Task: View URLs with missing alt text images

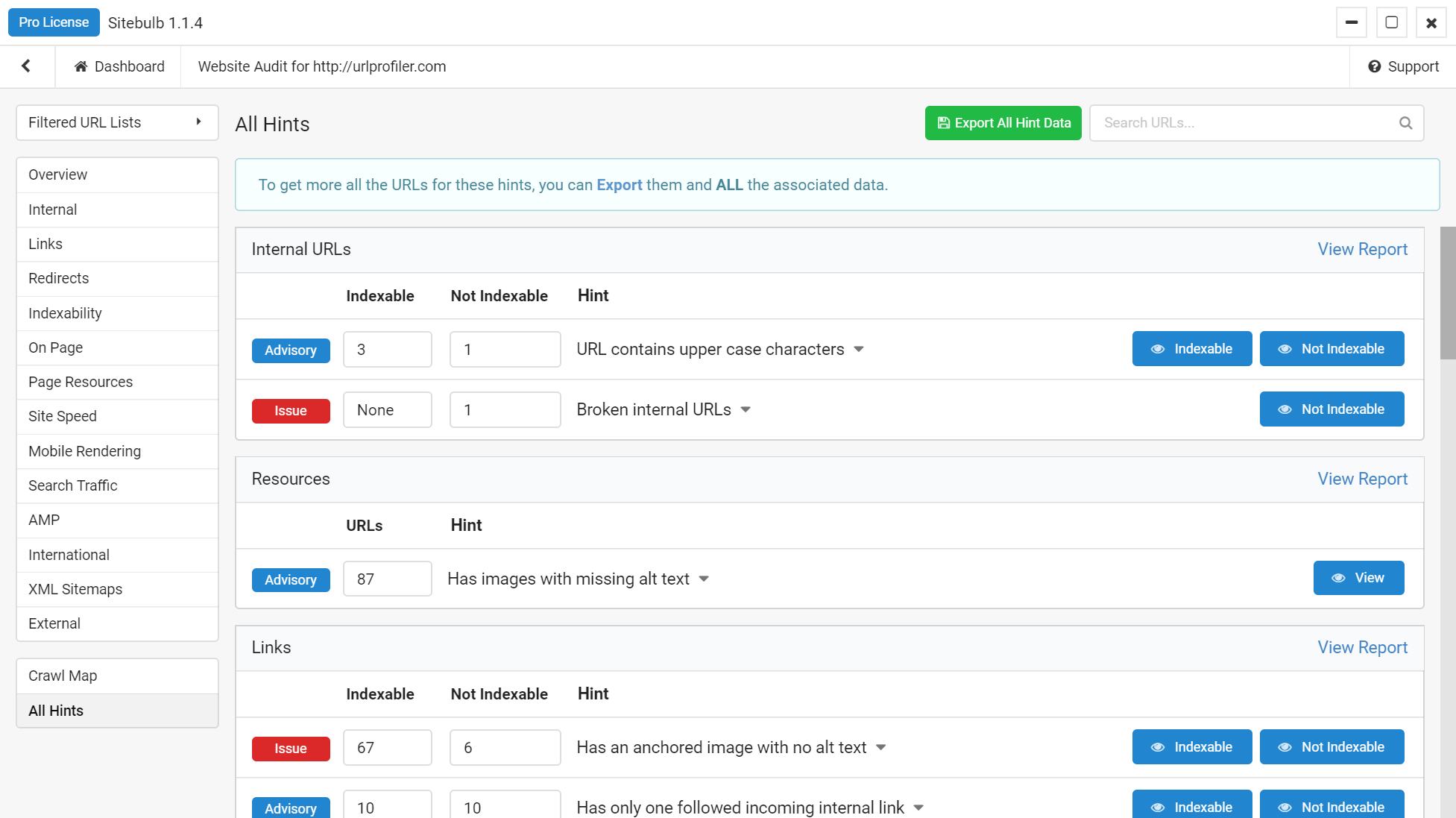Action: 1358,578
